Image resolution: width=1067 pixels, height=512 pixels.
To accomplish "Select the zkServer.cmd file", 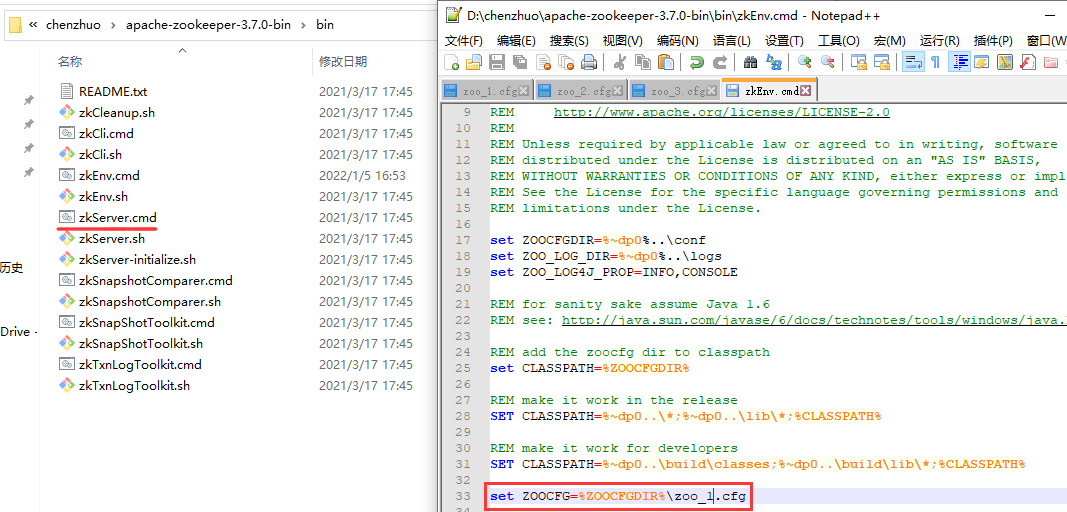I will pos(117,217).
